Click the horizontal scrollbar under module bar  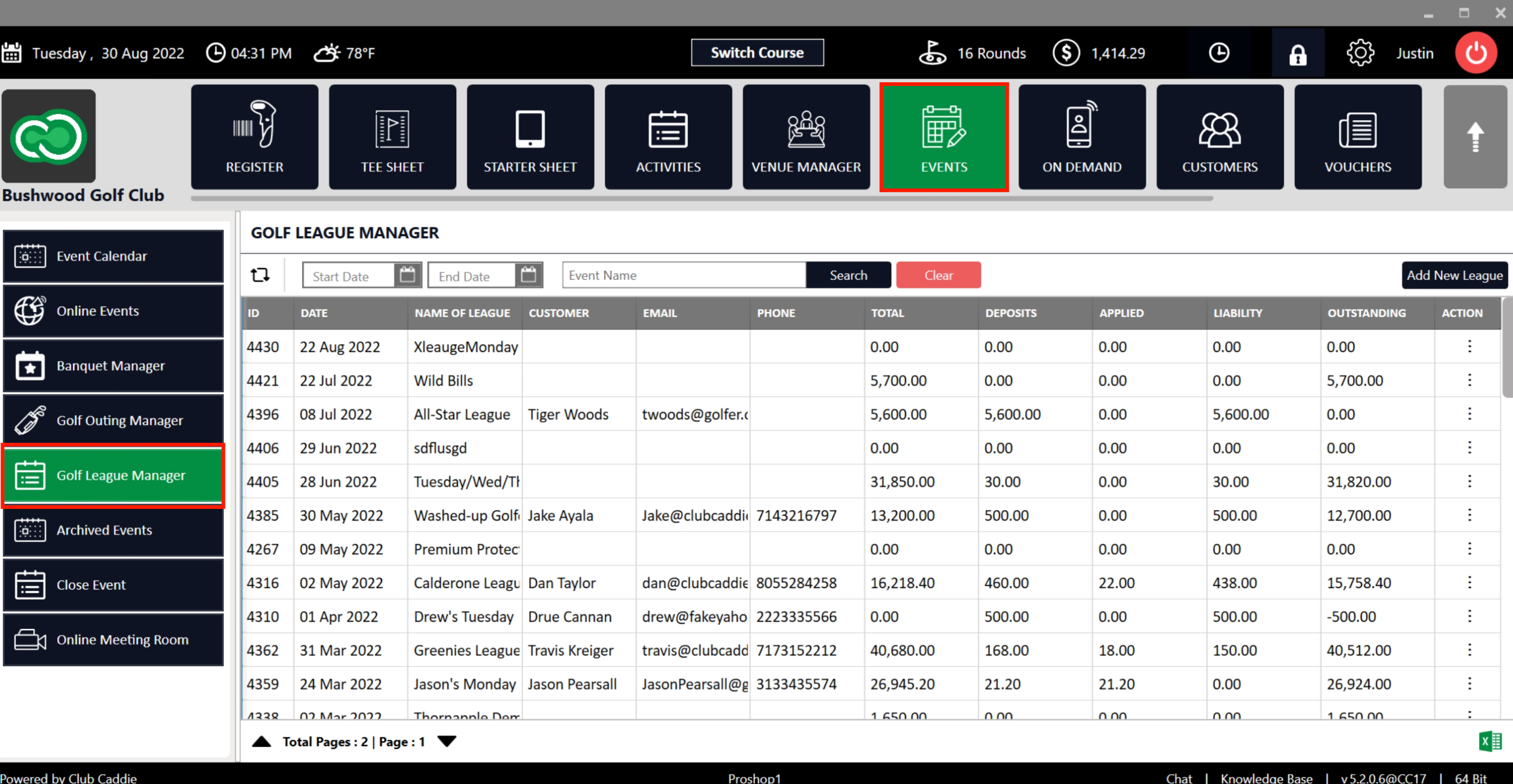(x=702, y=199)
